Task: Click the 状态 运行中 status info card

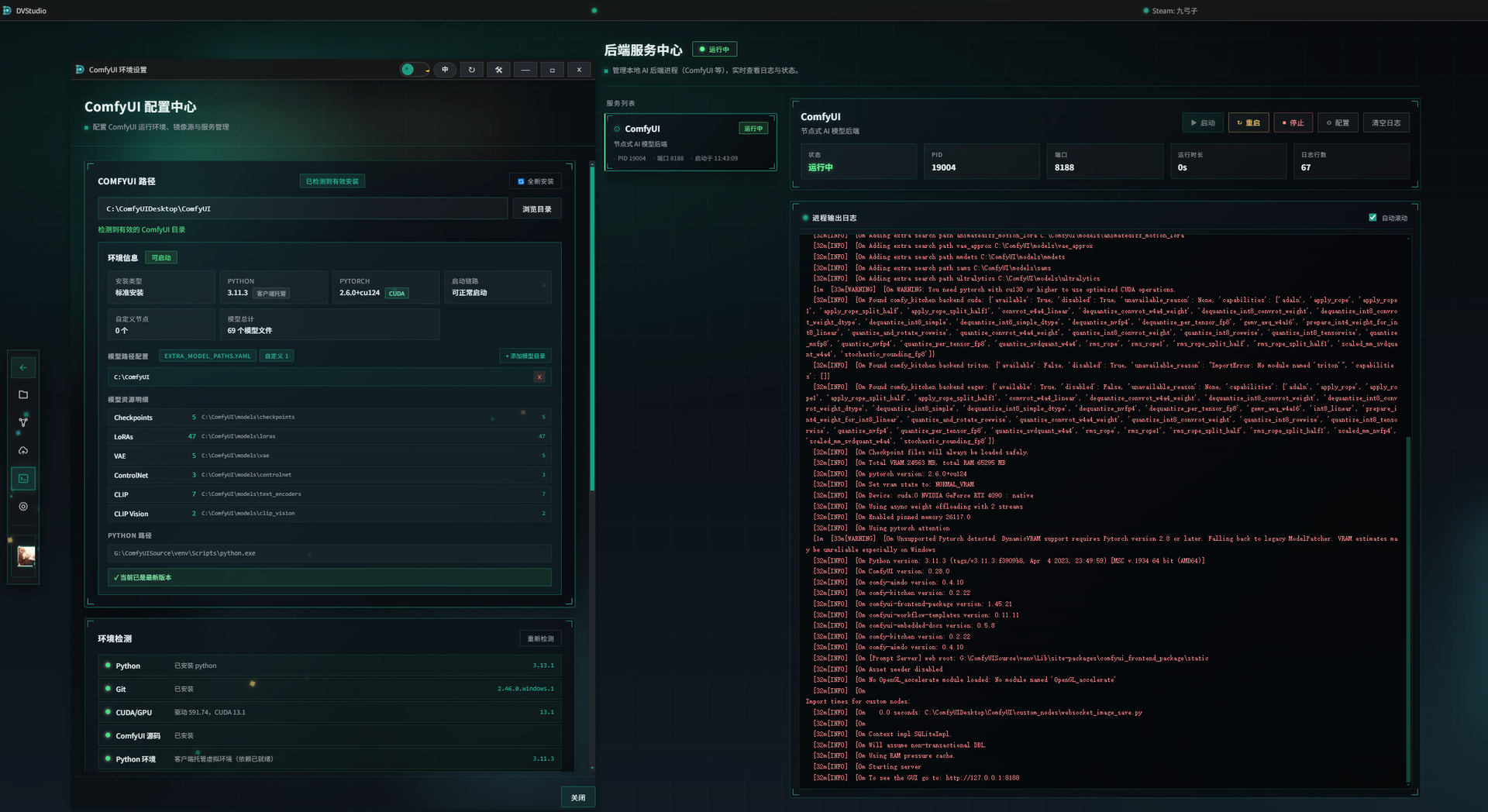Action: coord(858,161)
